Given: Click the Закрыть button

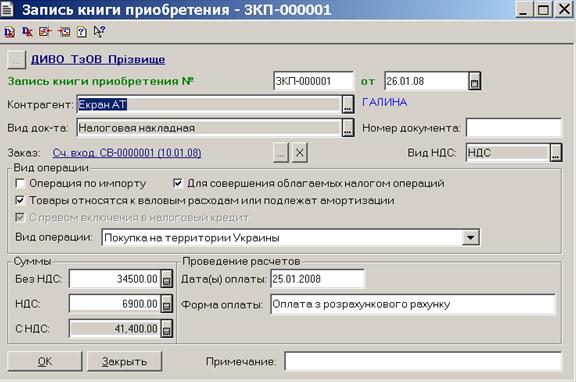Looking at the screenshot, I should pos(125,361).
